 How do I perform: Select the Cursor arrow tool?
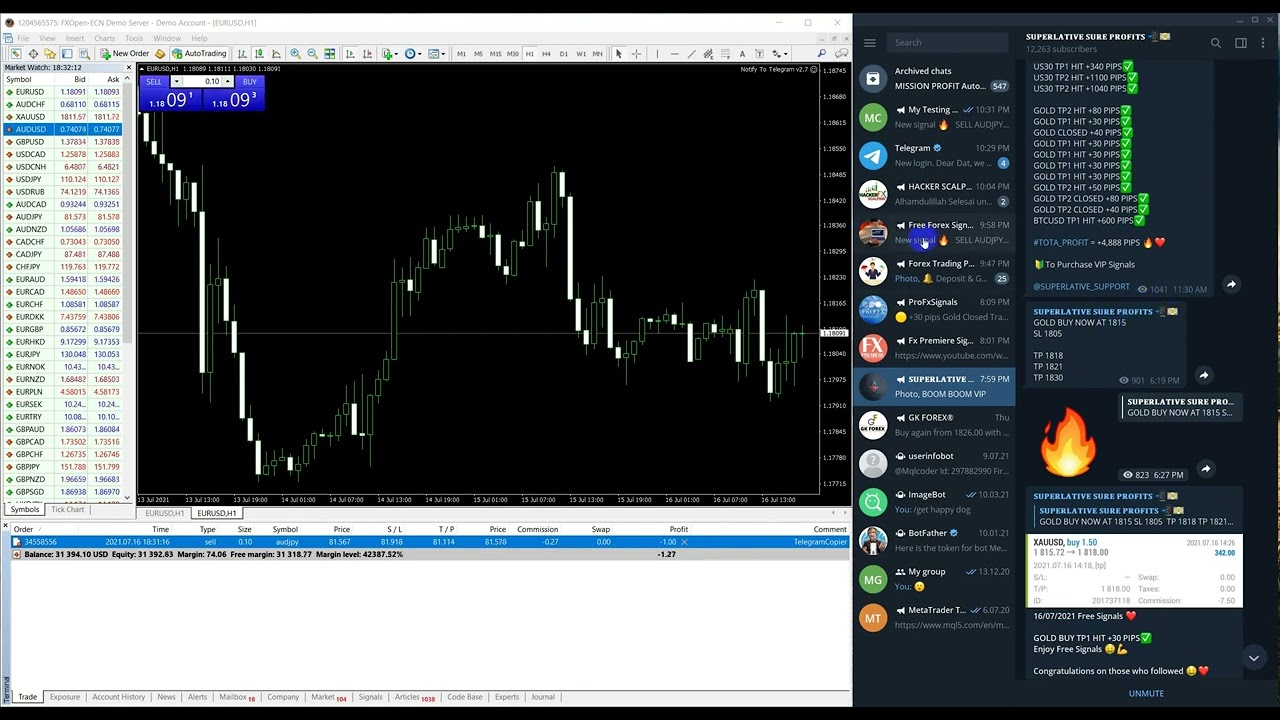619,53
